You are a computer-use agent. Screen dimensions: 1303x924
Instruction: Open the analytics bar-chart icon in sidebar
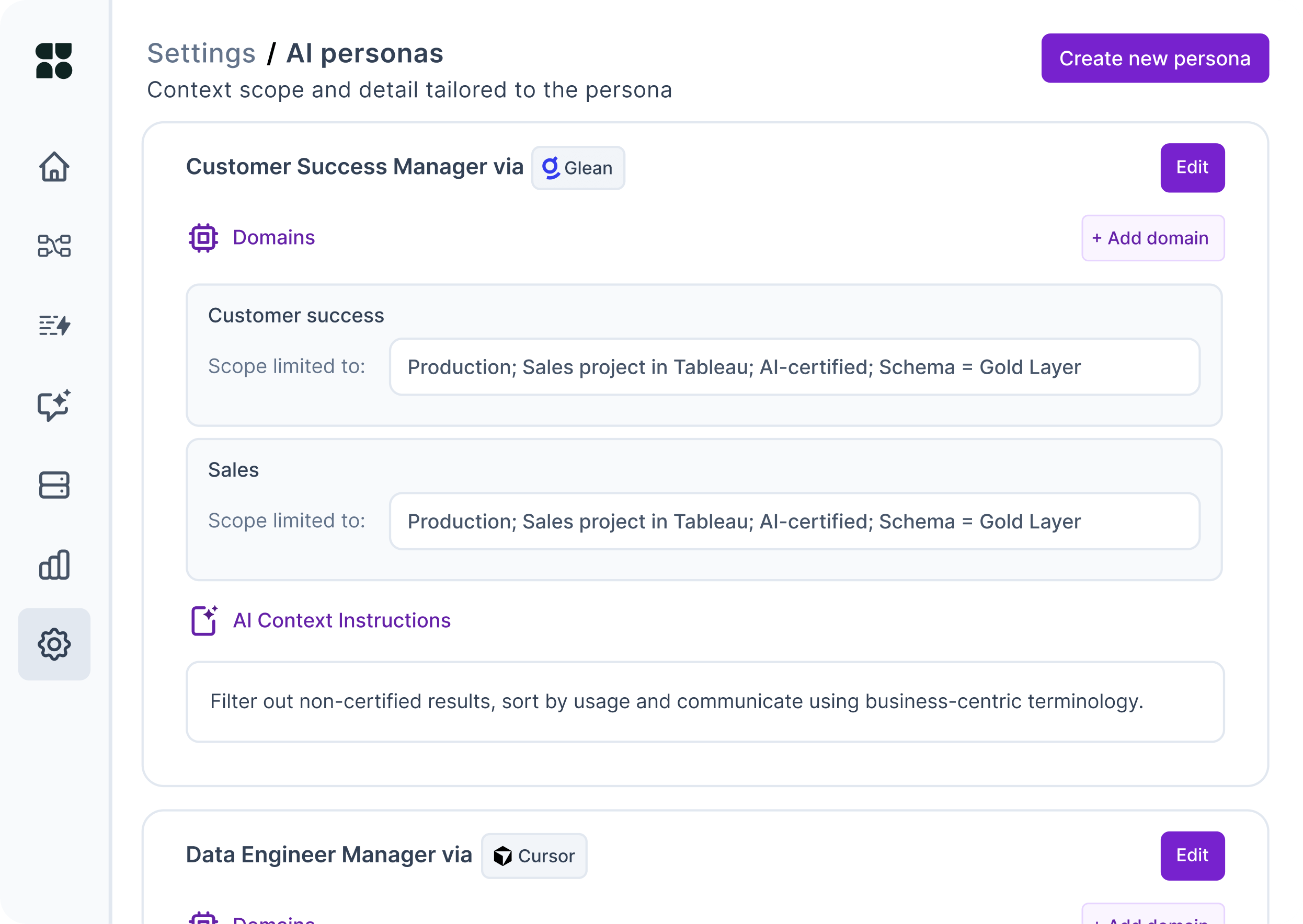tap(54, 565)
